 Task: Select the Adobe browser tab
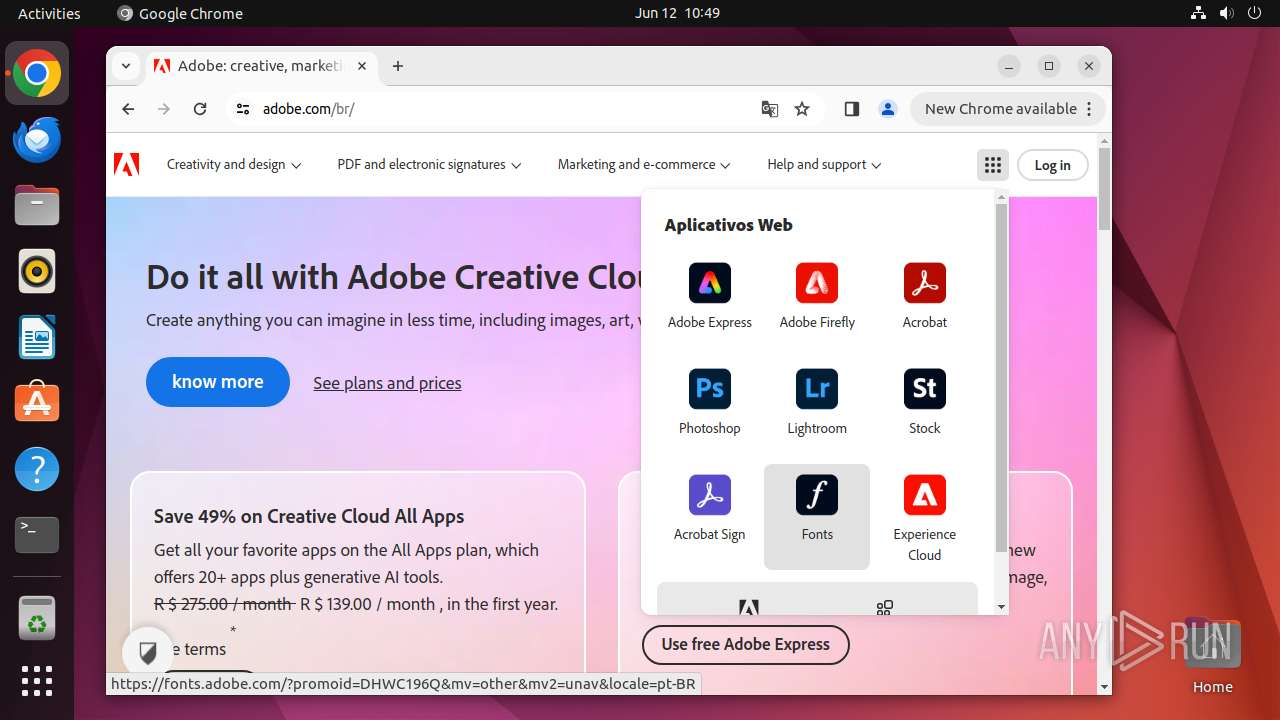[260, 66]
